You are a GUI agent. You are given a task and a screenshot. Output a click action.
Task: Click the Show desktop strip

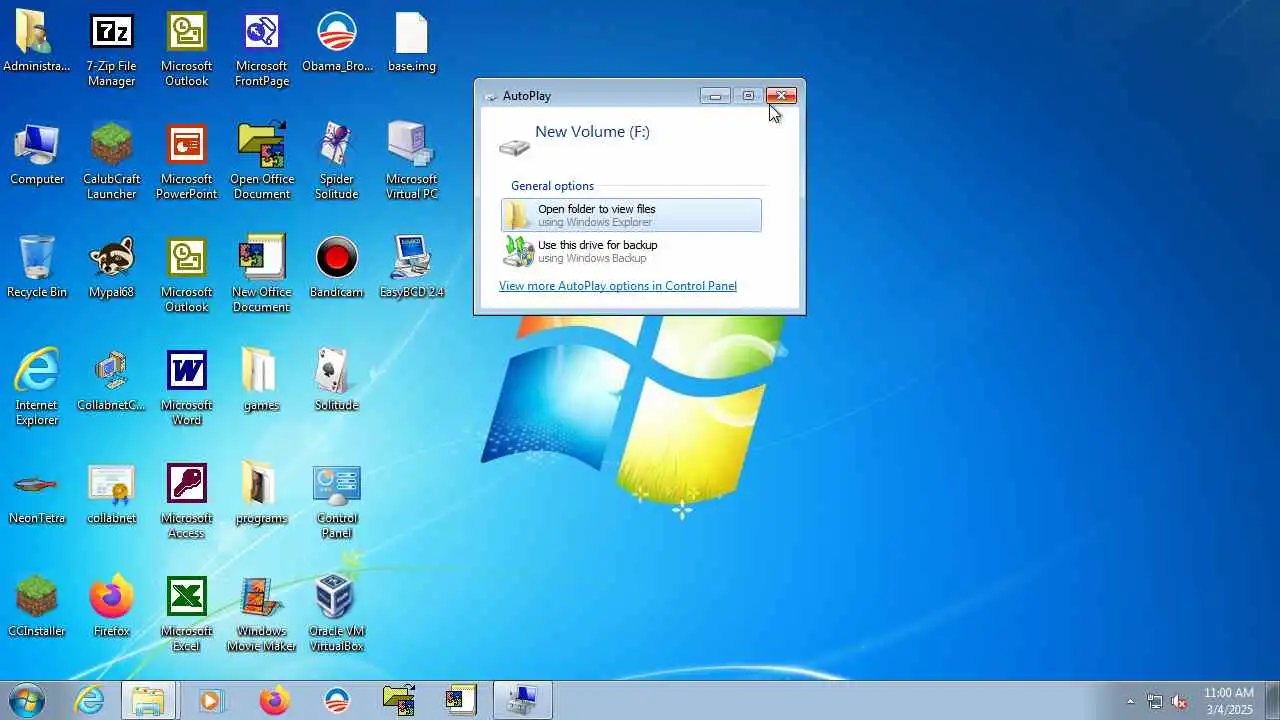click(x=1272, y=701)
